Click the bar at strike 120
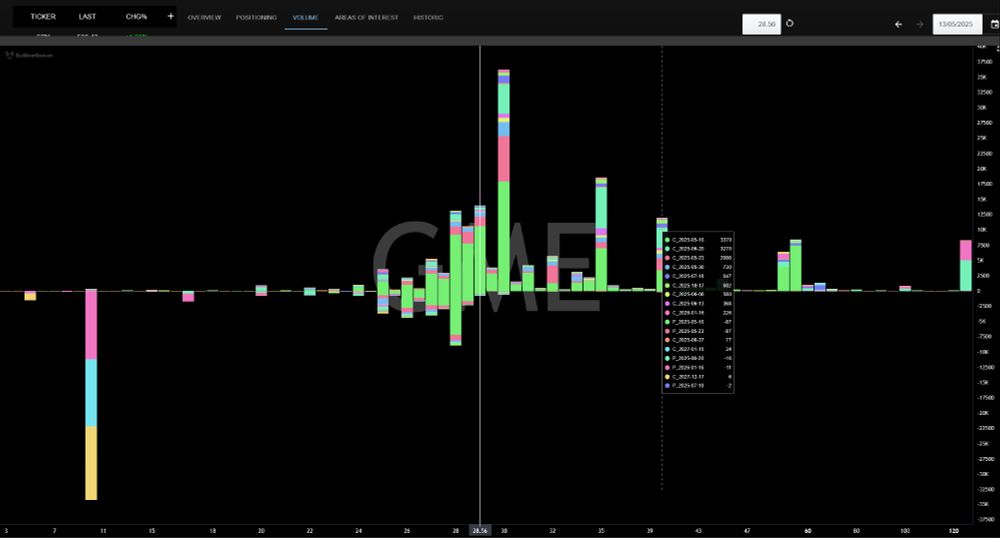Viewport: 1000px width, 538px height. [x=966, y=266]
